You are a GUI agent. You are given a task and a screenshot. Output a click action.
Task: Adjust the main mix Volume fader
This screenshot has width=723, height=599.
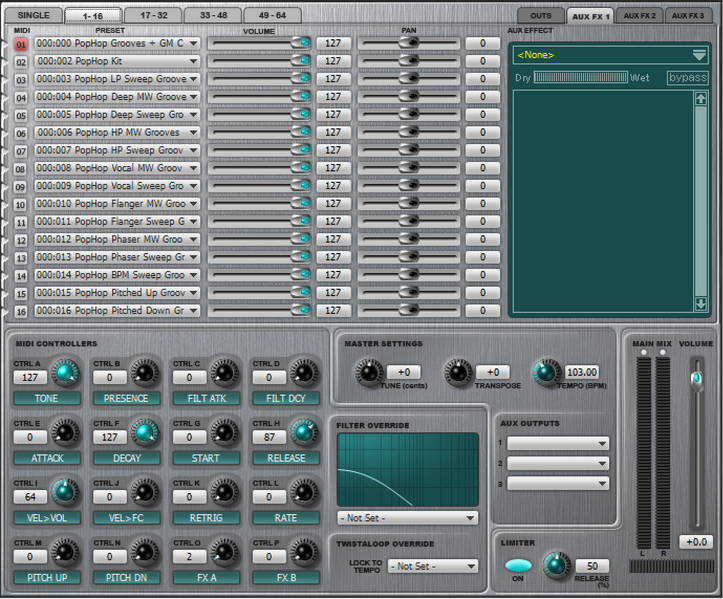pyautogui.click(x=697, y=379)
